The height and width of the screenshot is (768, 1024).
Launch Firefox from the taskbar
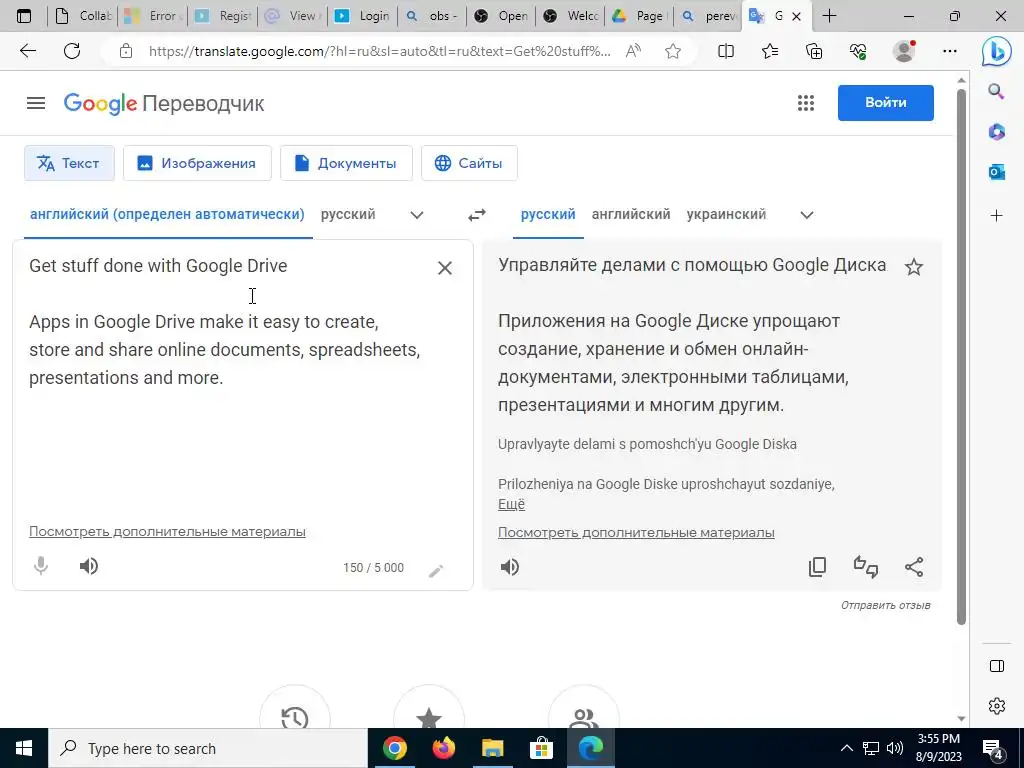(x=443, y=748)
